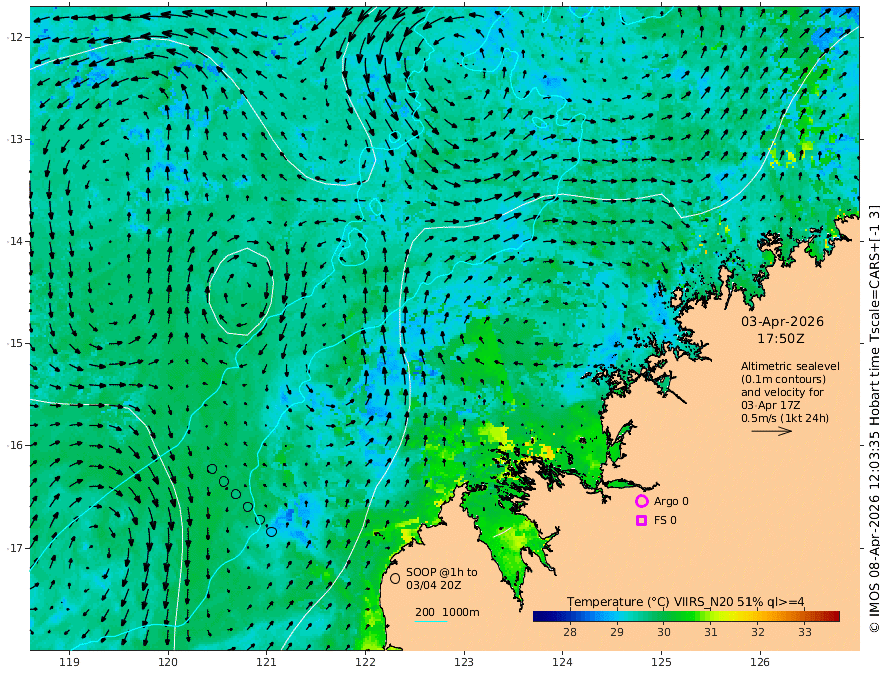Screen dimensions: 880x680
Task: Click the "0.5m/s (1kt 24h)" label
Action: (785, 418)
